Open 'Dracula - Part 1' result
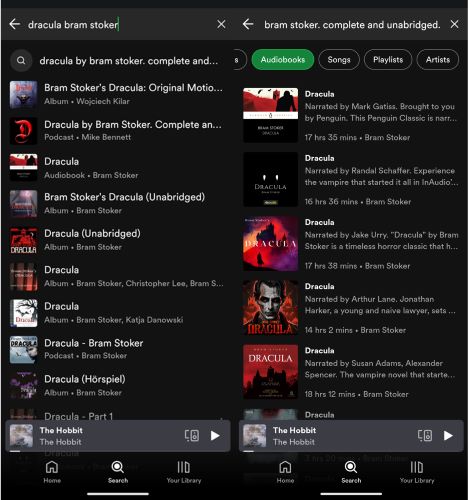Image resolution: width=469 pixels, height=500 pixels. (117, 414)
